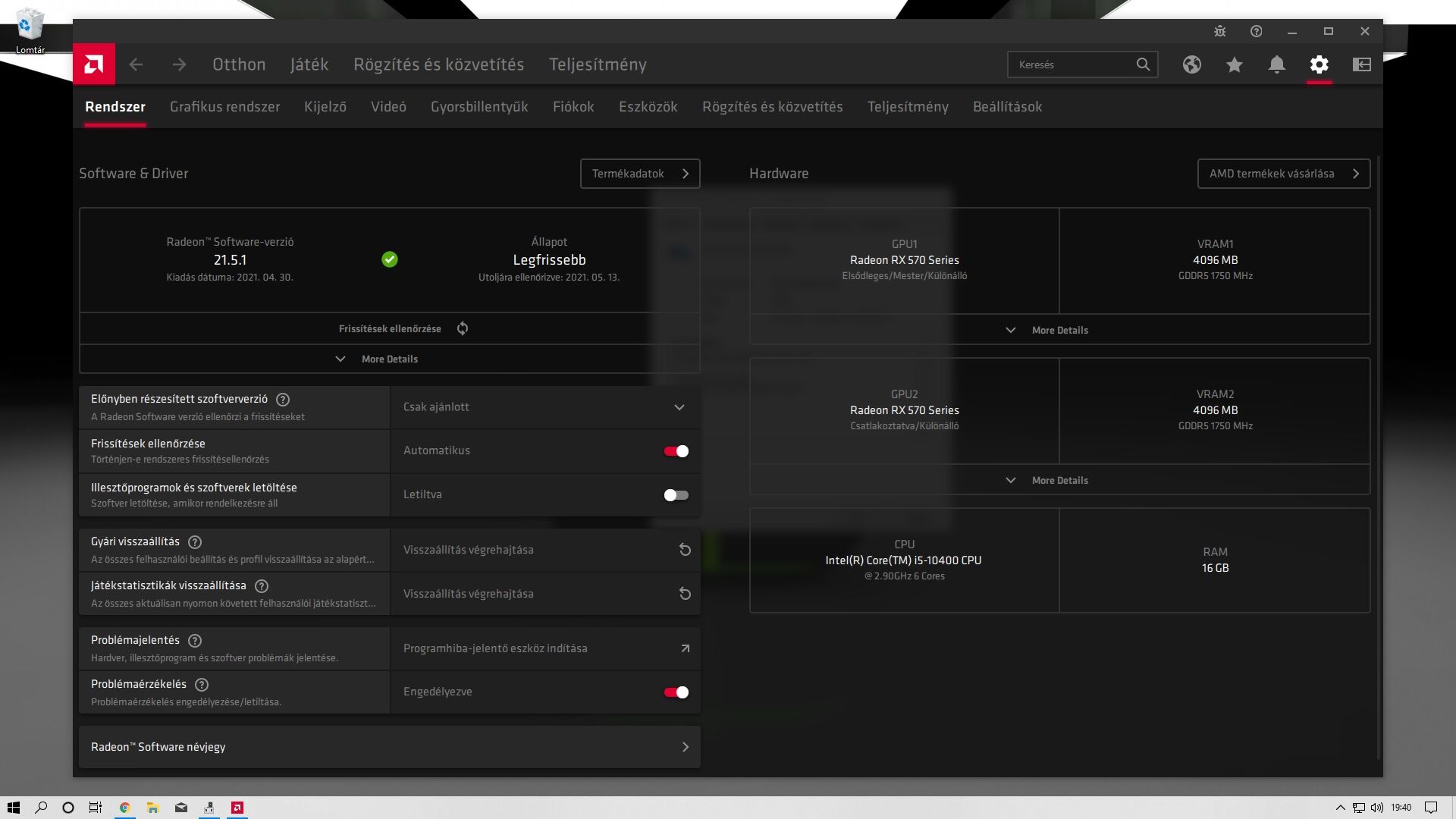Viewport: 1456px width, 819px height.
Task: Click the volume icon in system tray
Action: (1377, 808)
